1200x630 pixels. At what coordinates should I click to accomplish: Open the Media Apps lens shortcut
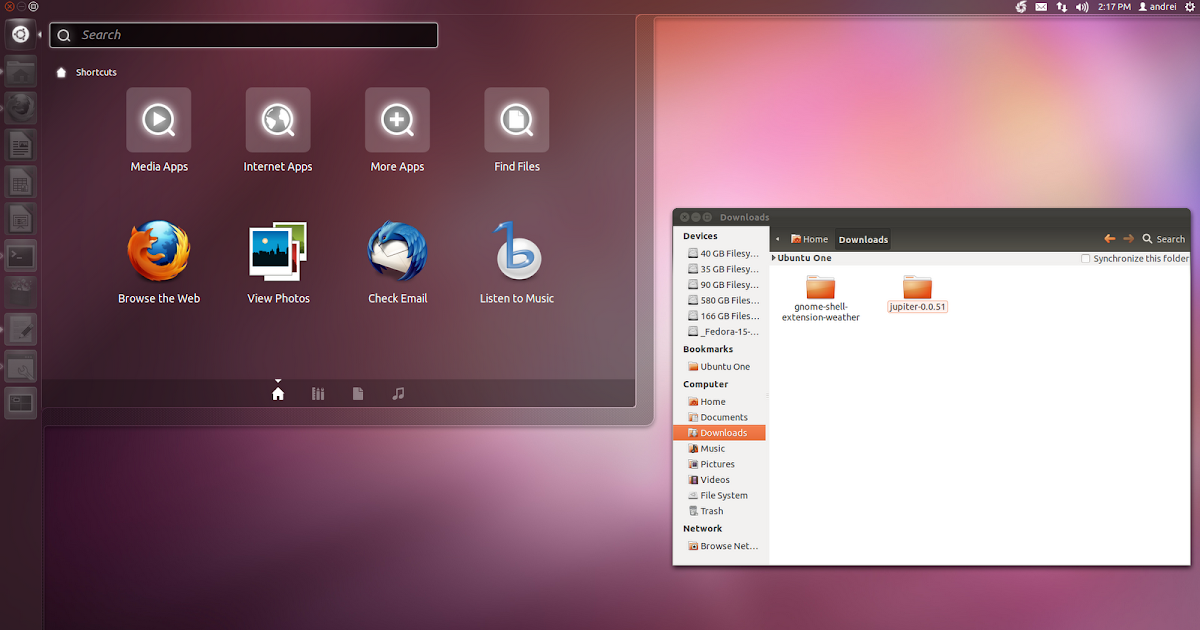(x=158, y=120)
